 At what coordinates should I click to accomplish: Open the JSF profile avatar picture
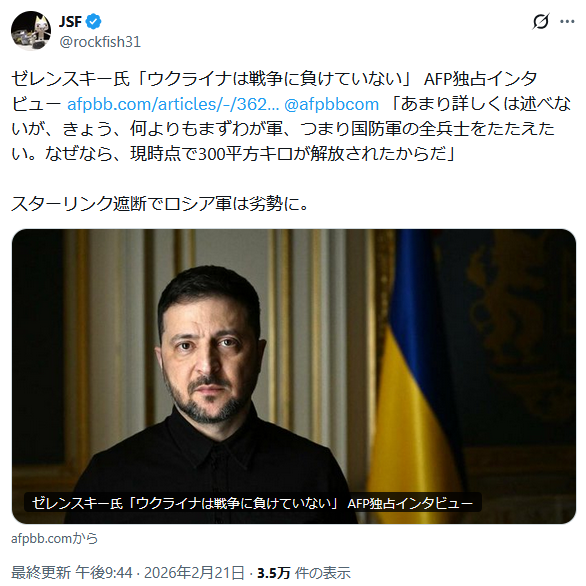click(31, 31)
